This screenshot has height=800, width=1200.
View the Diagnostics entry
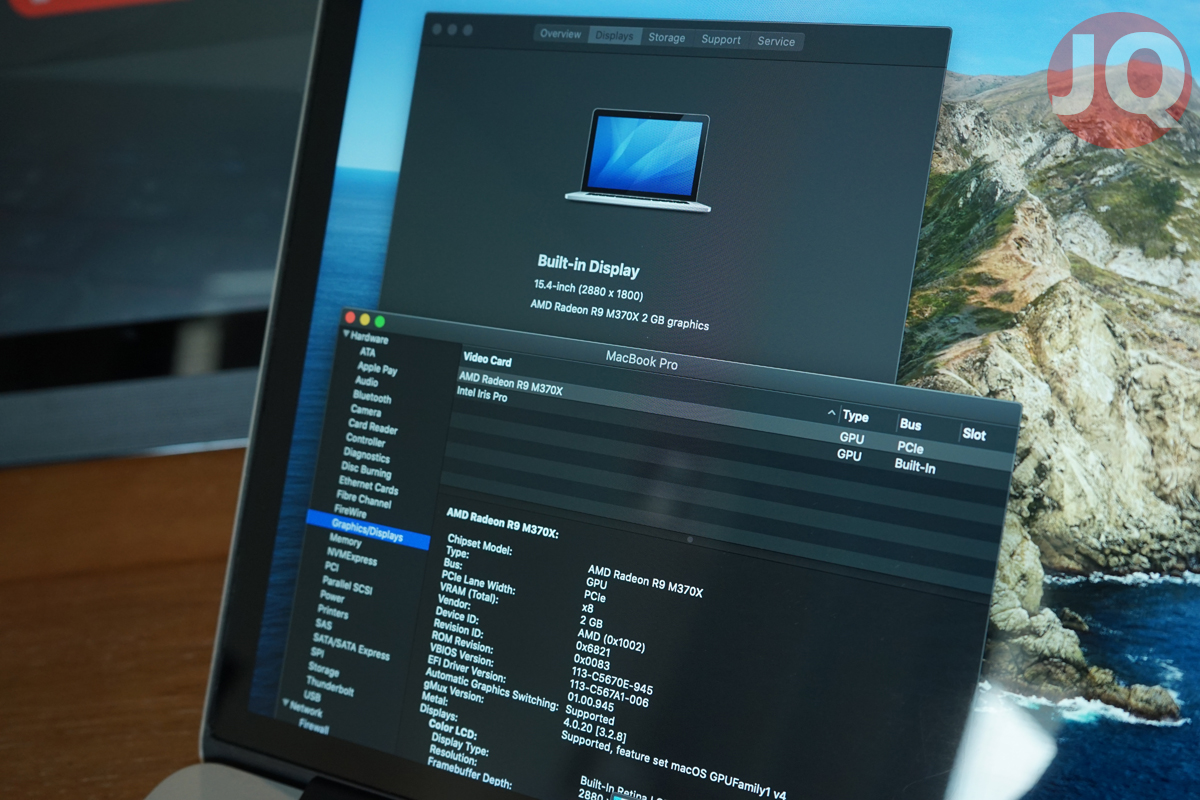click(366, 455)
